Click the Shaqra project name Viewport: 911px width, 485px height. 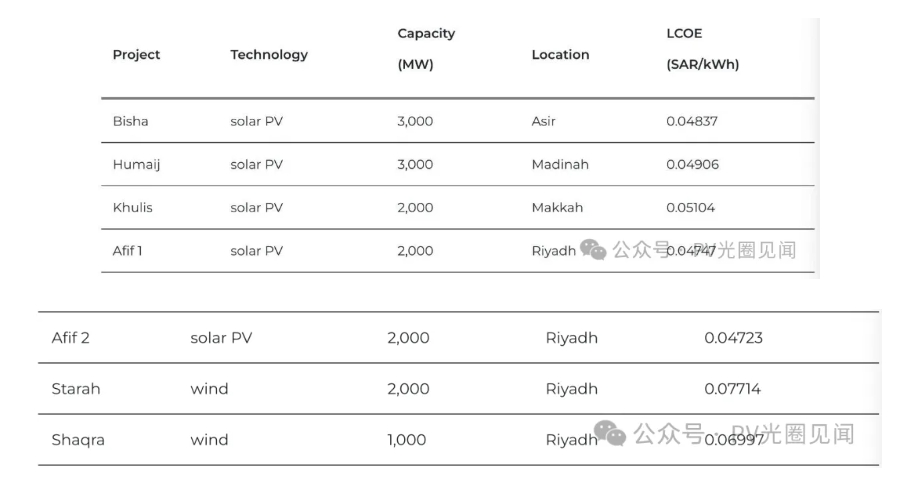pos(78,440)
